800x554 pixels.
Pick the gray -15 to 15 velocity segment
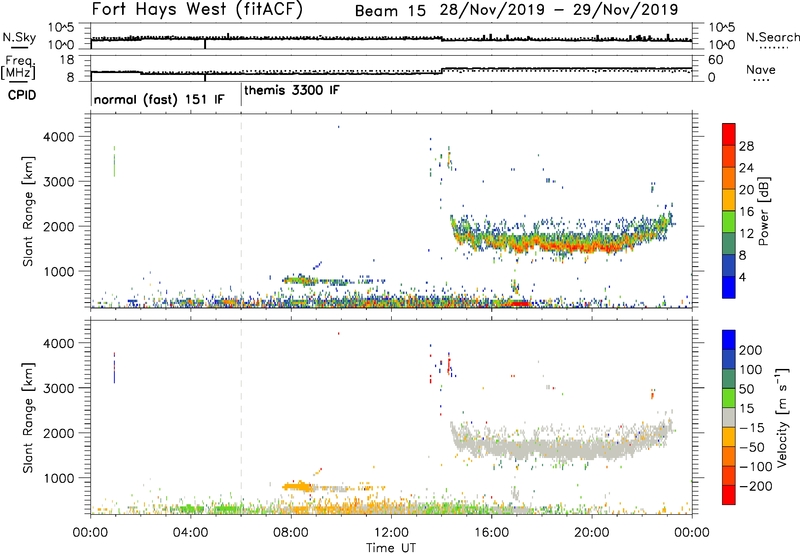coord(729,417)
